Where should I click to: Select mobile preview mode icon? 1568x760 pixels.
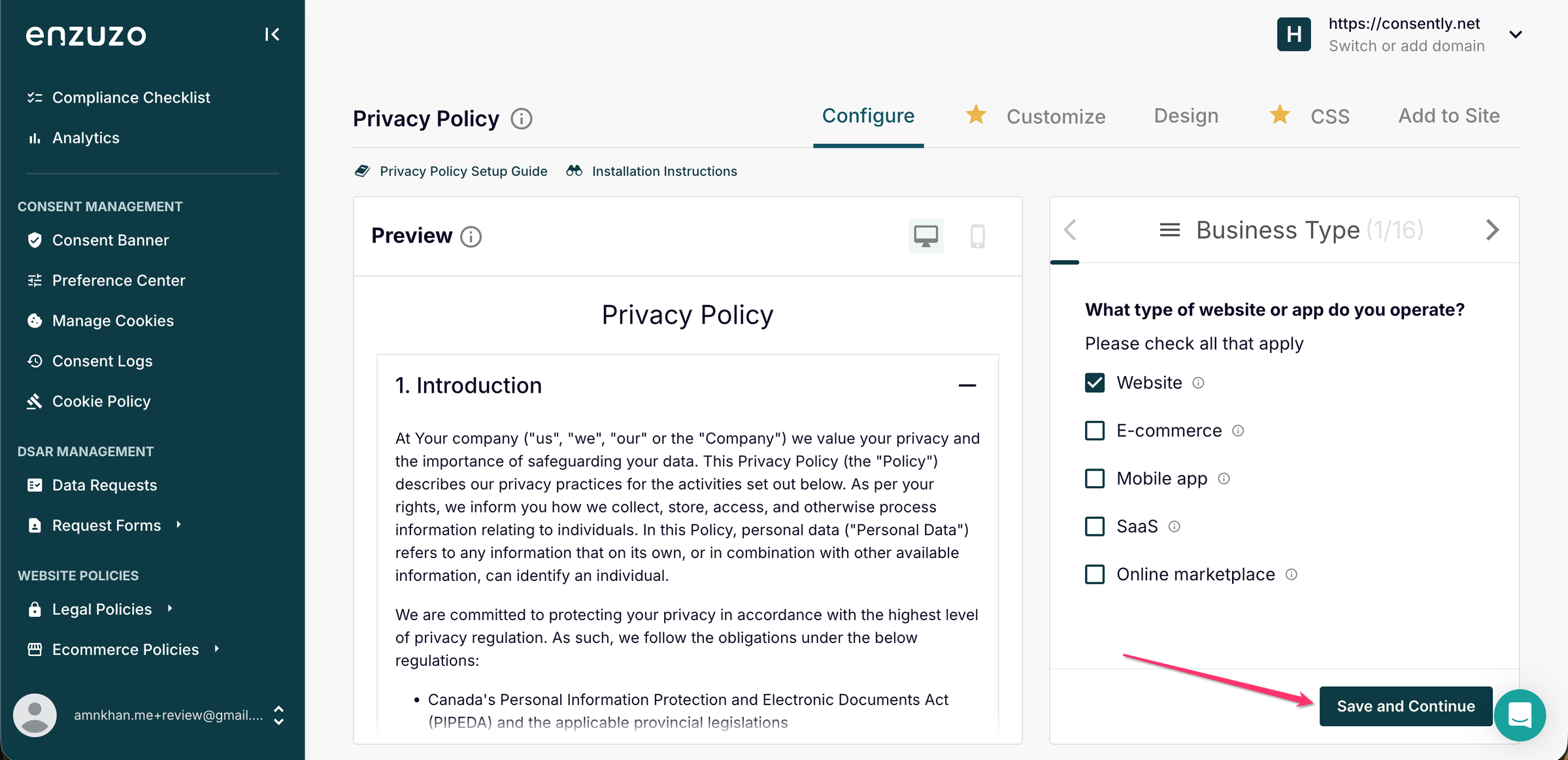click(977, 236)
